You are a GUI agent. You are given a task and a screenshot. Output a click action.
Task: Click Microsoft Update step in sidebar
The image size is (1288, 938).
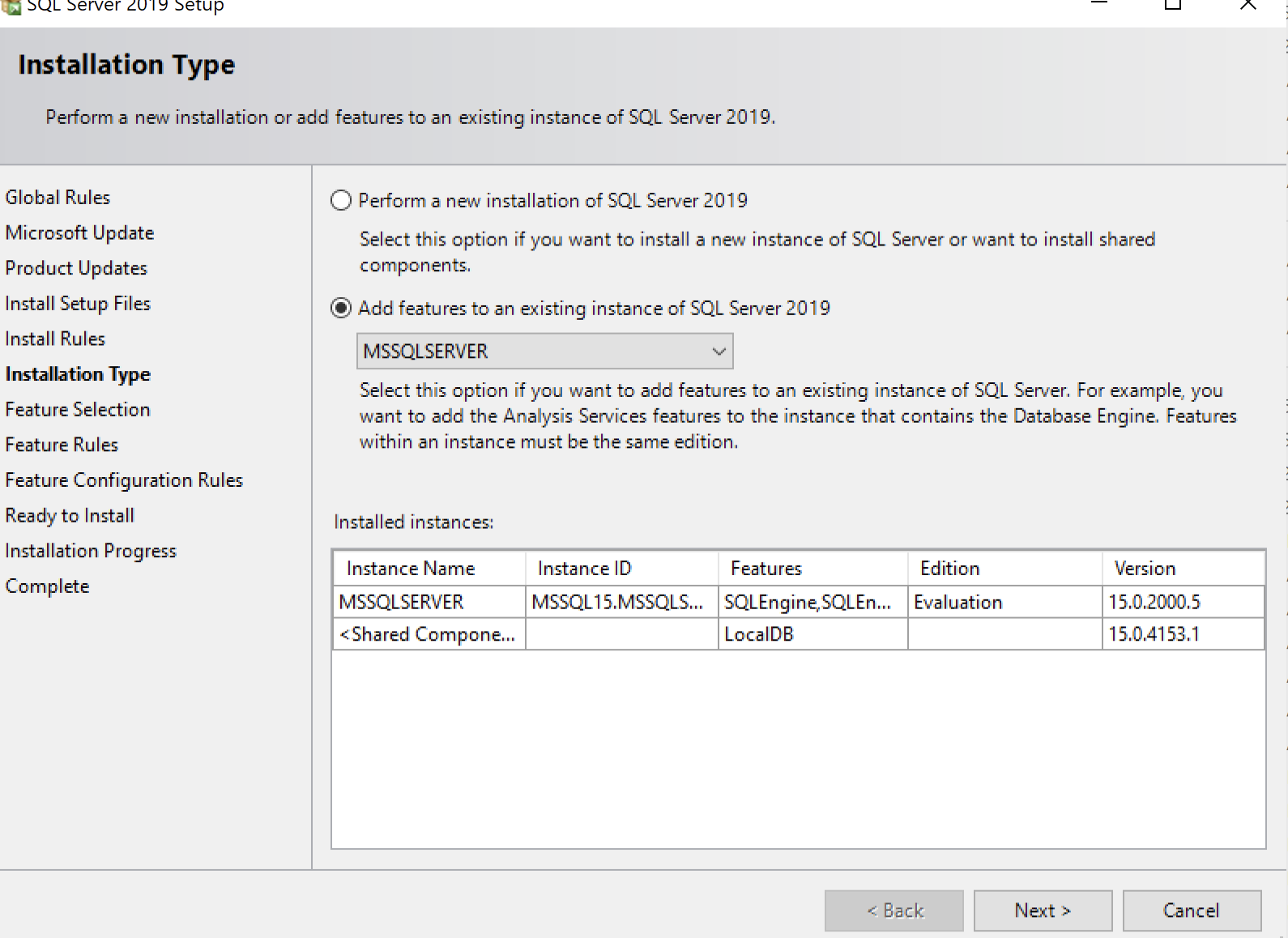(x=79, y=233)
